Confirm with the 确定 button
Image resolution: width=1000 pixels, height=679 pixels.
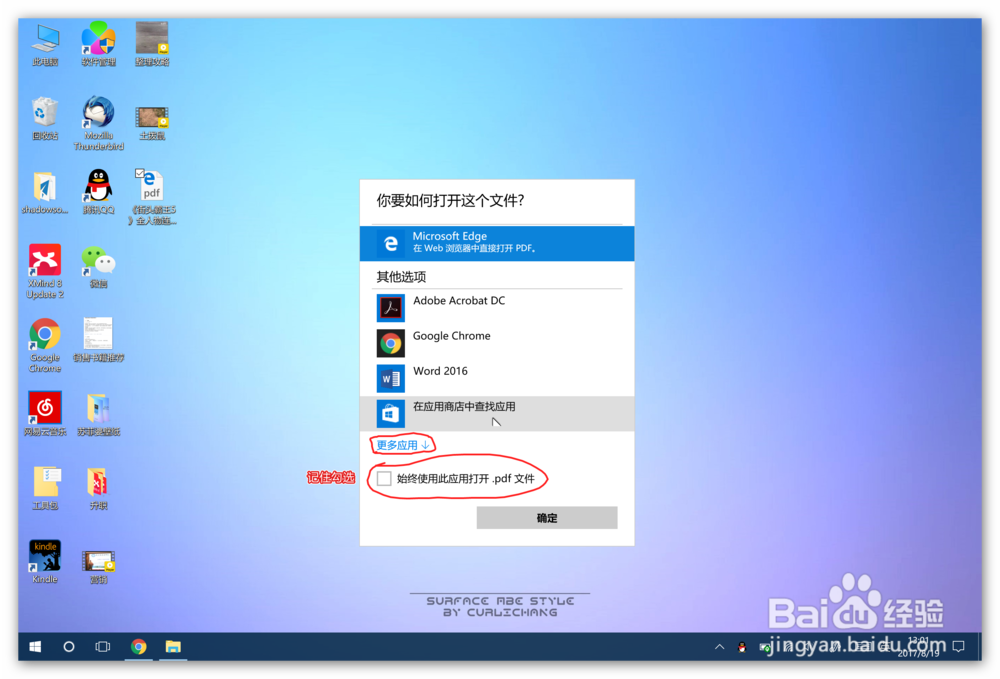[547, 518]
